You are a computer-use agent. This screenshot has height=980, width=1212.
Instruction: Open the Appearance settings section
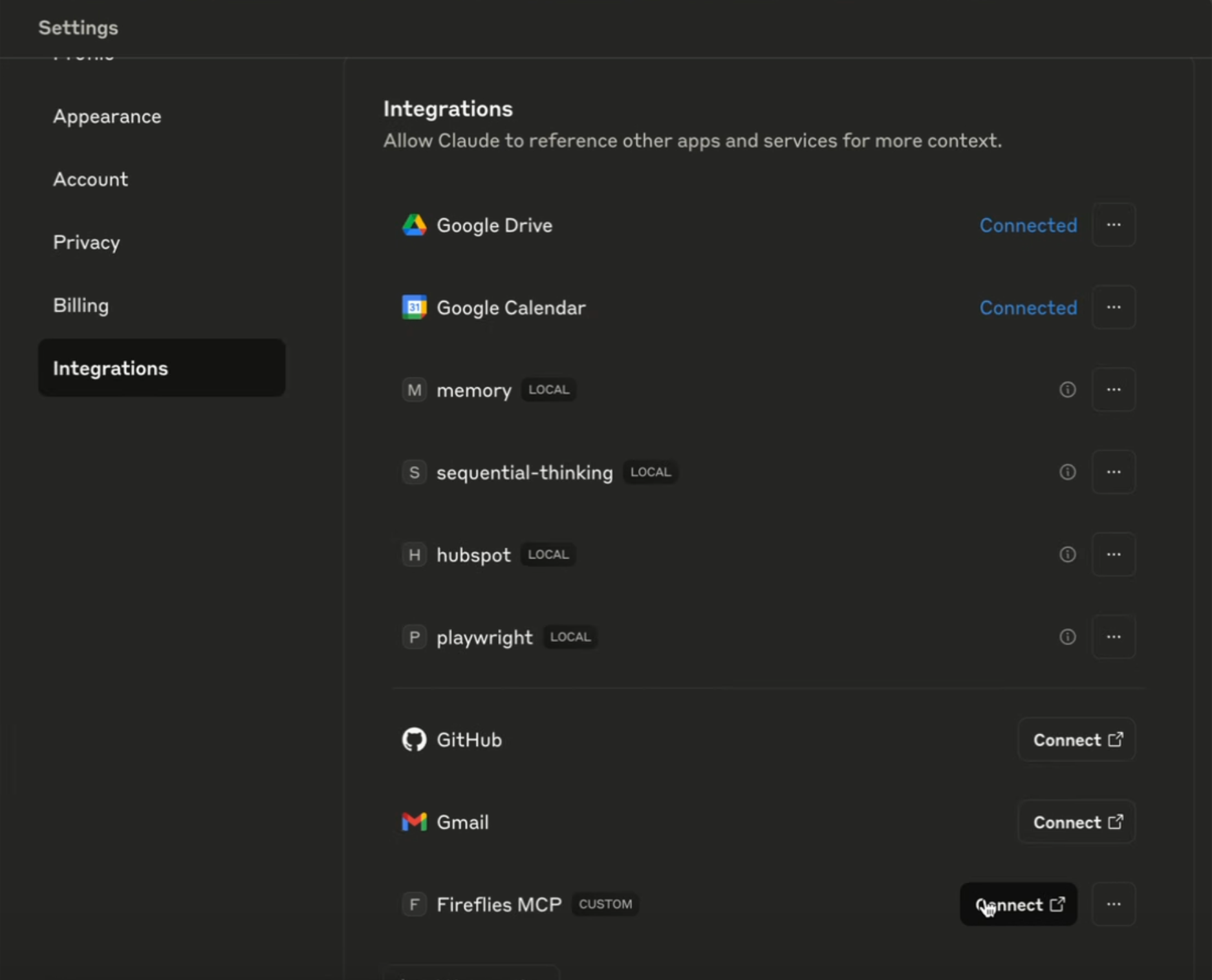click(107, 116)
